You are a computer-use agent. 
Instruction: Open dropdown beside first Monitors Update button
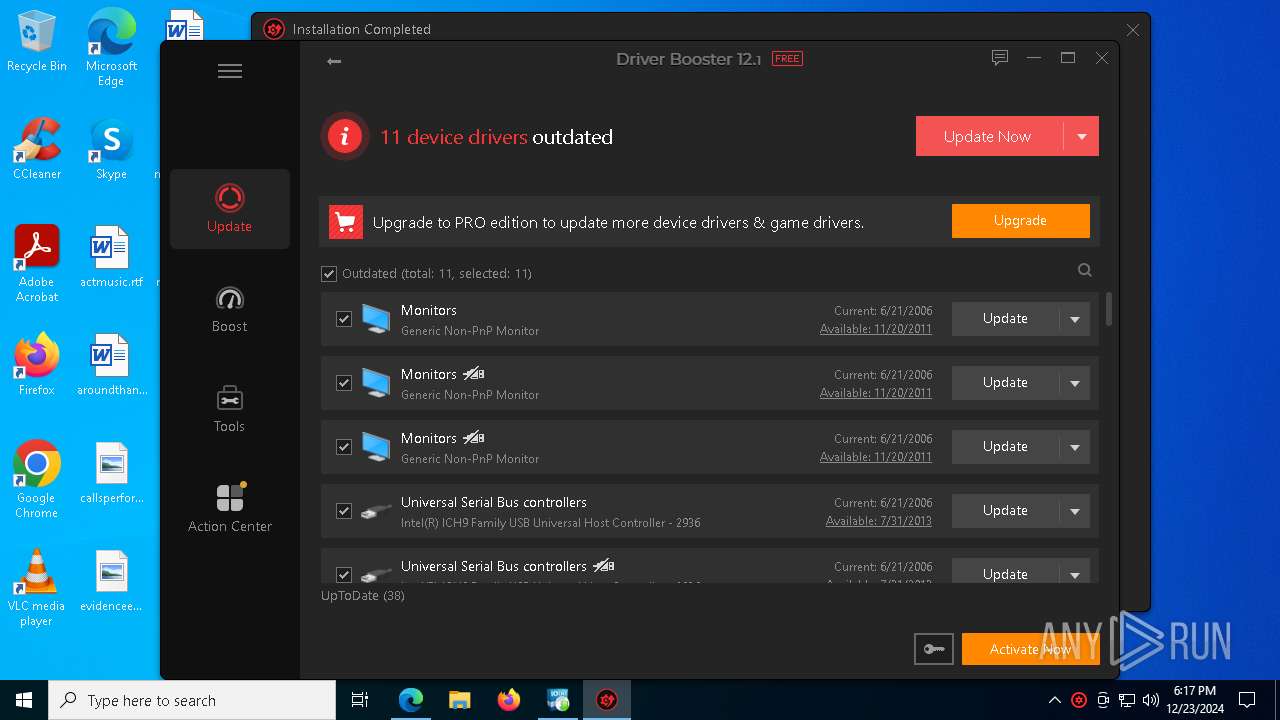(x=1075, y=319)
